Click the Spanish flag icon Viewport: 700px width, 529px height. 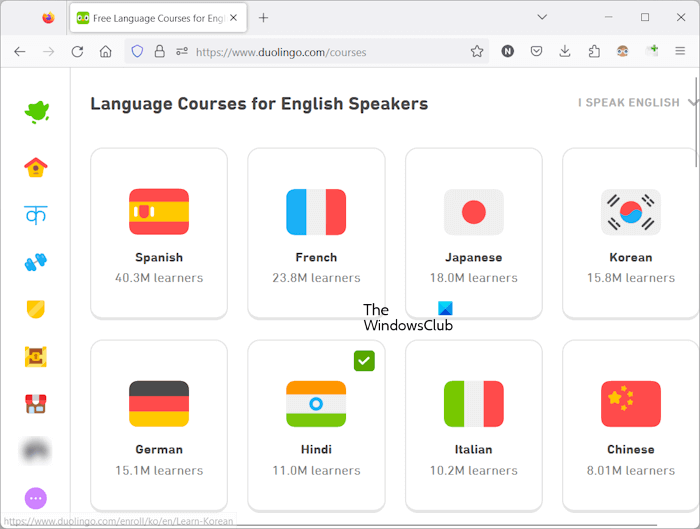(159, 212)
